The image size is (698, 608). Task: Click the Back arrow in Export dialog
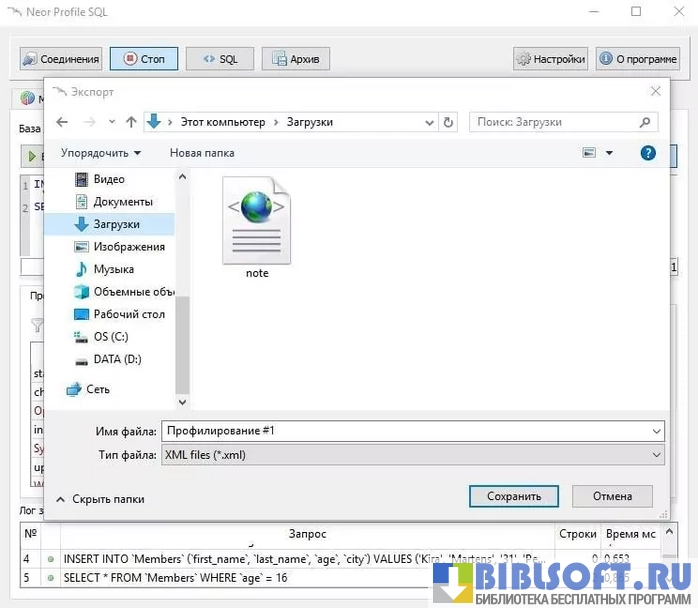[x=62, y=122]
